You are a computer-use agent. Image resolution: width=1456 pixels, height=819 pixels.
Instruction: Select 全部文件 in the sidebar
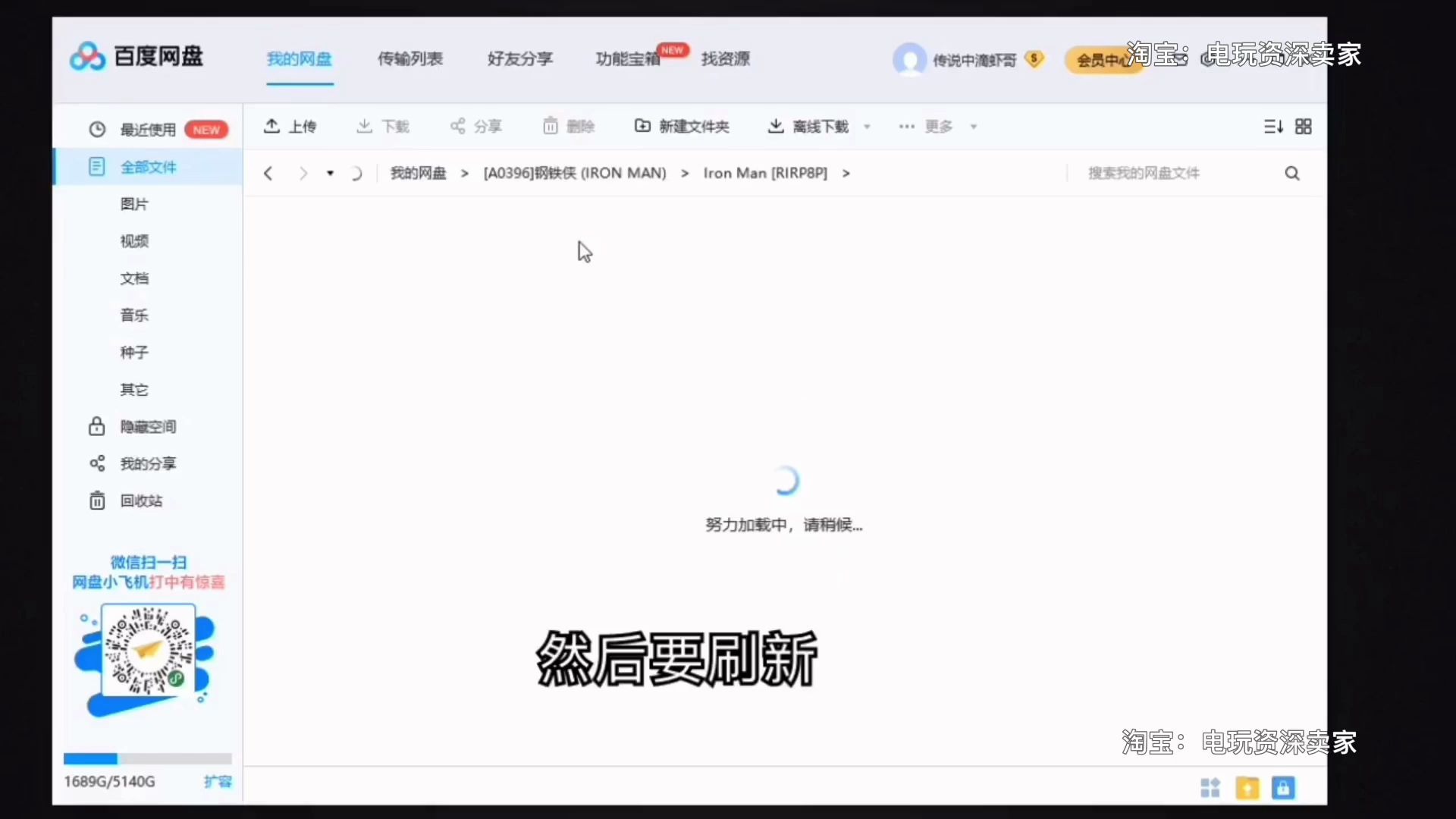coord(147,167)
